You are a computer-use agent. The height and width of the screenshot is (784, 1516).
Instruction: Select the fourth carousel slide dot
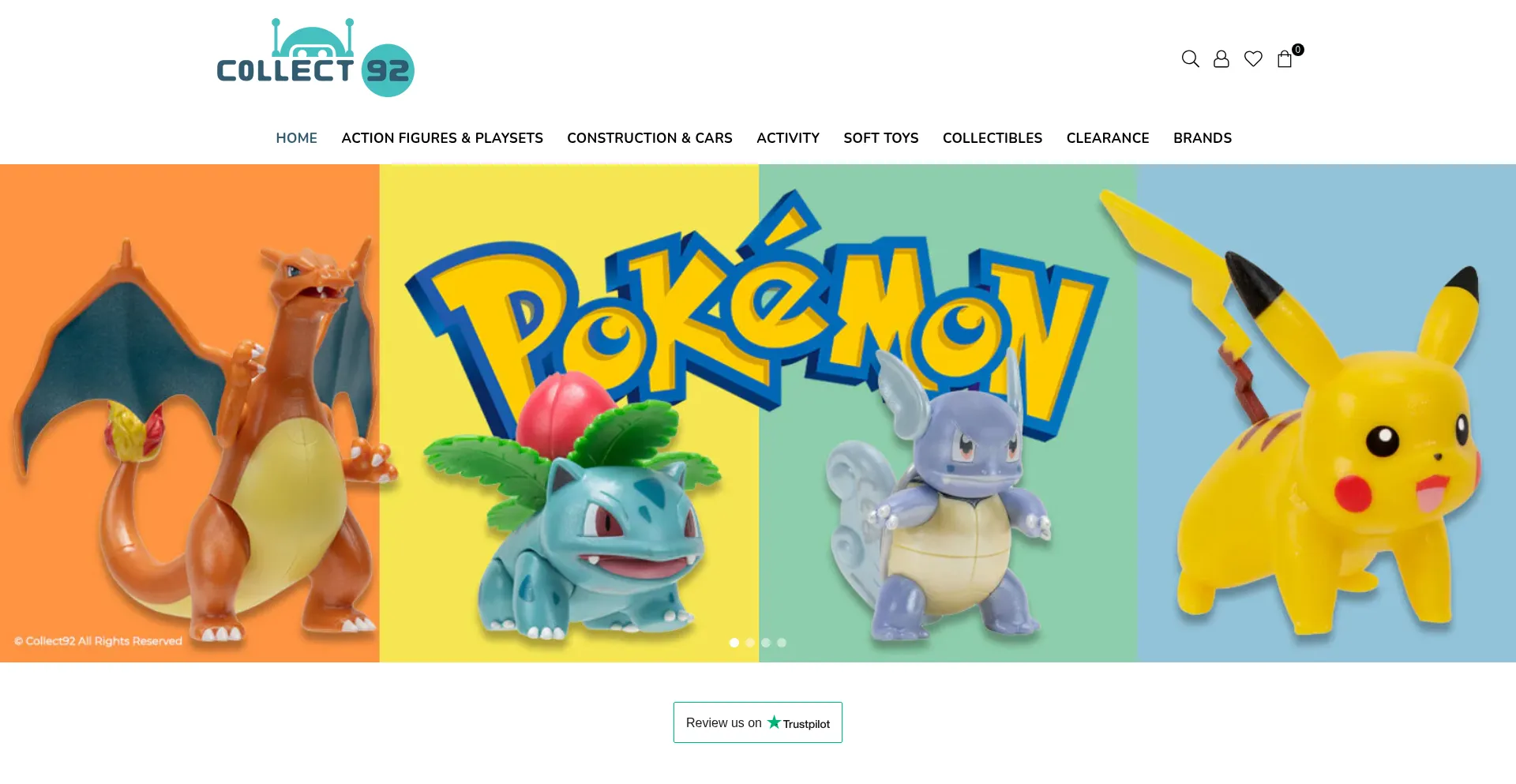pos(782,643)
